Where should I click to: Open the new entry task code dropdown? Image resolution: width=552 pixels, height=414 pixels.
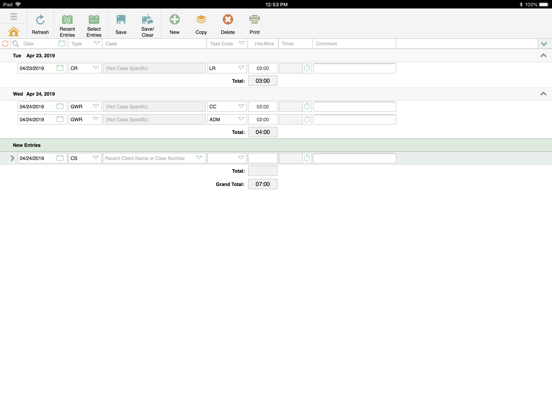point(241,158)
